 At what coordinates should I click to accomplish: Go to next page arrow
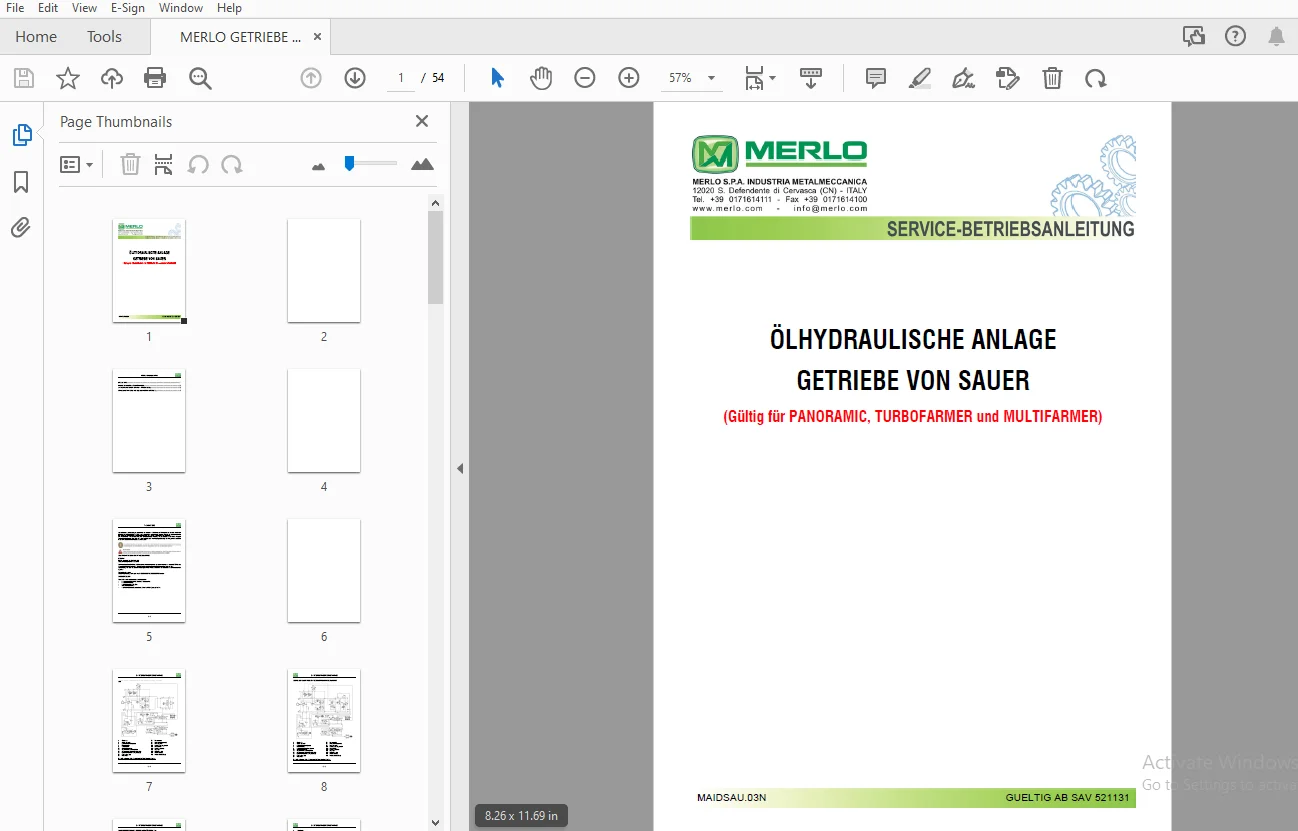tap(355, 78)
